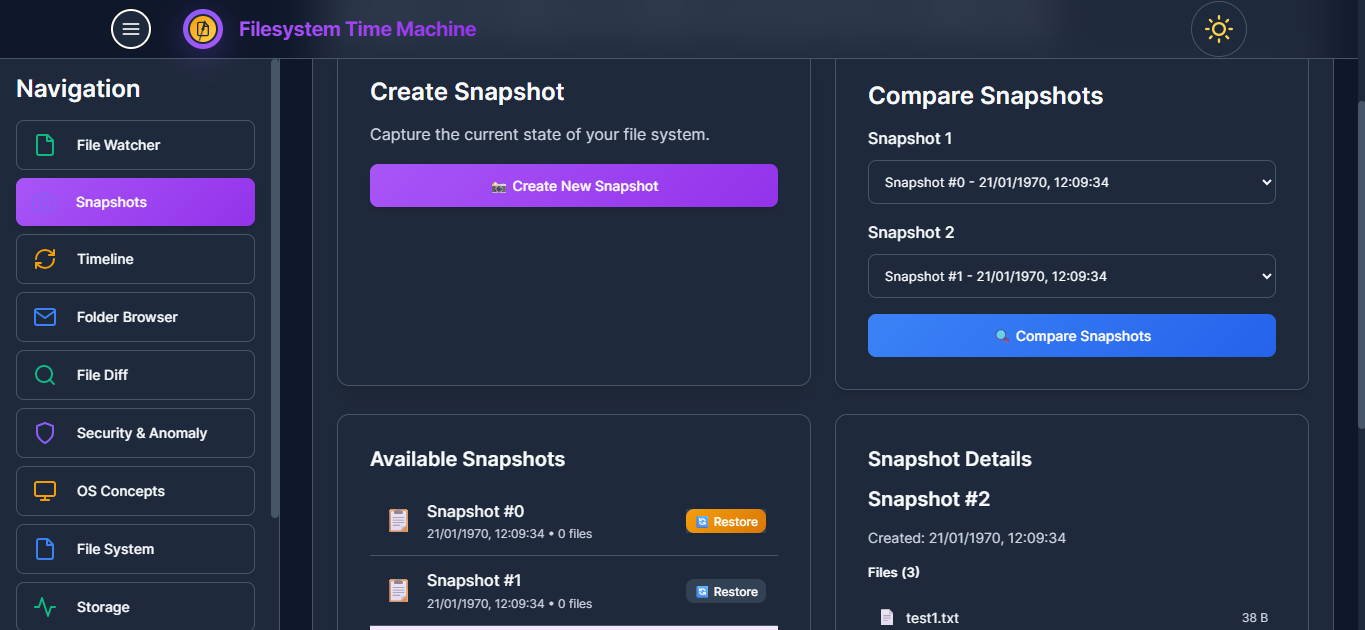Screen dimensions: 1365x630
Task: Select test1.txt in Snapshot Details
Action: click(932, 617)
